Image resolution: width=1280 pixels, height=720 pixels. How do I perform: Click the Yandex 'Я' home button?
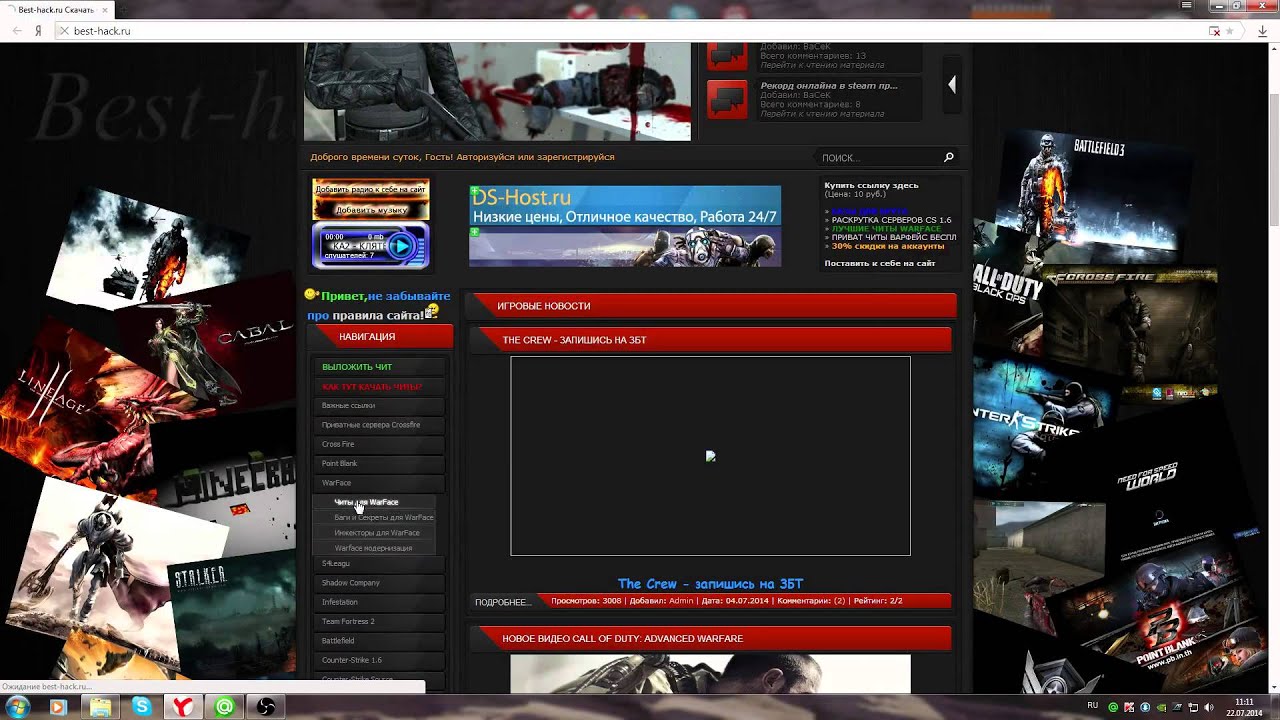pos(38,31)
